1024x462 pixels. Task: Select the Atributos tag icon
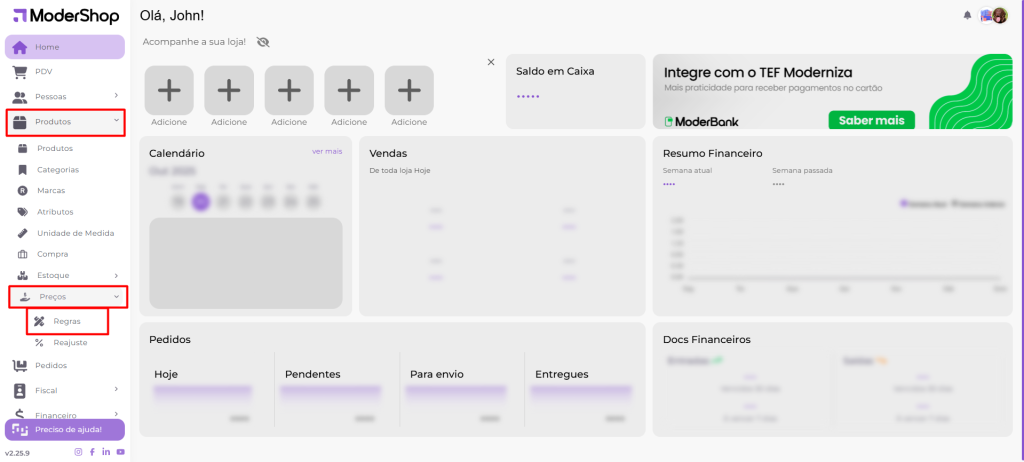pos(23,212)
